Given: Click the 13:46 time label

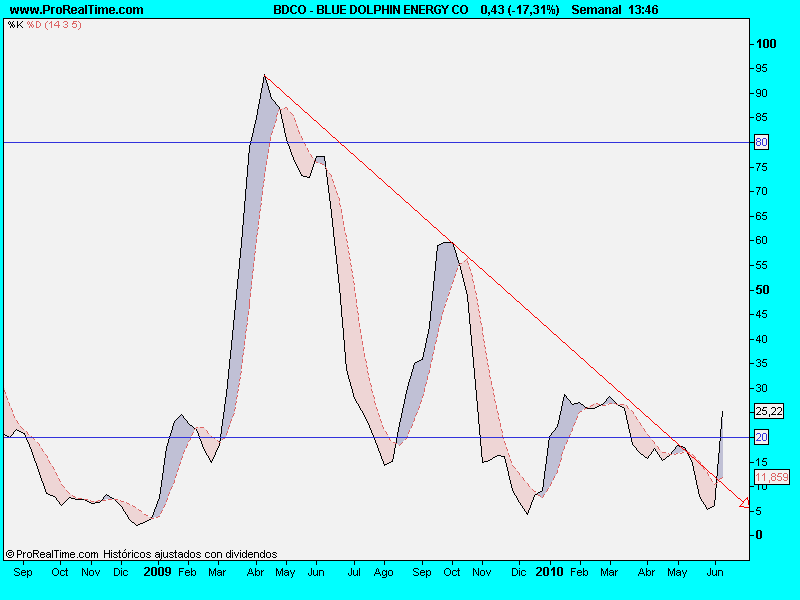Looking at the screenshot, I should pos(643,10).
